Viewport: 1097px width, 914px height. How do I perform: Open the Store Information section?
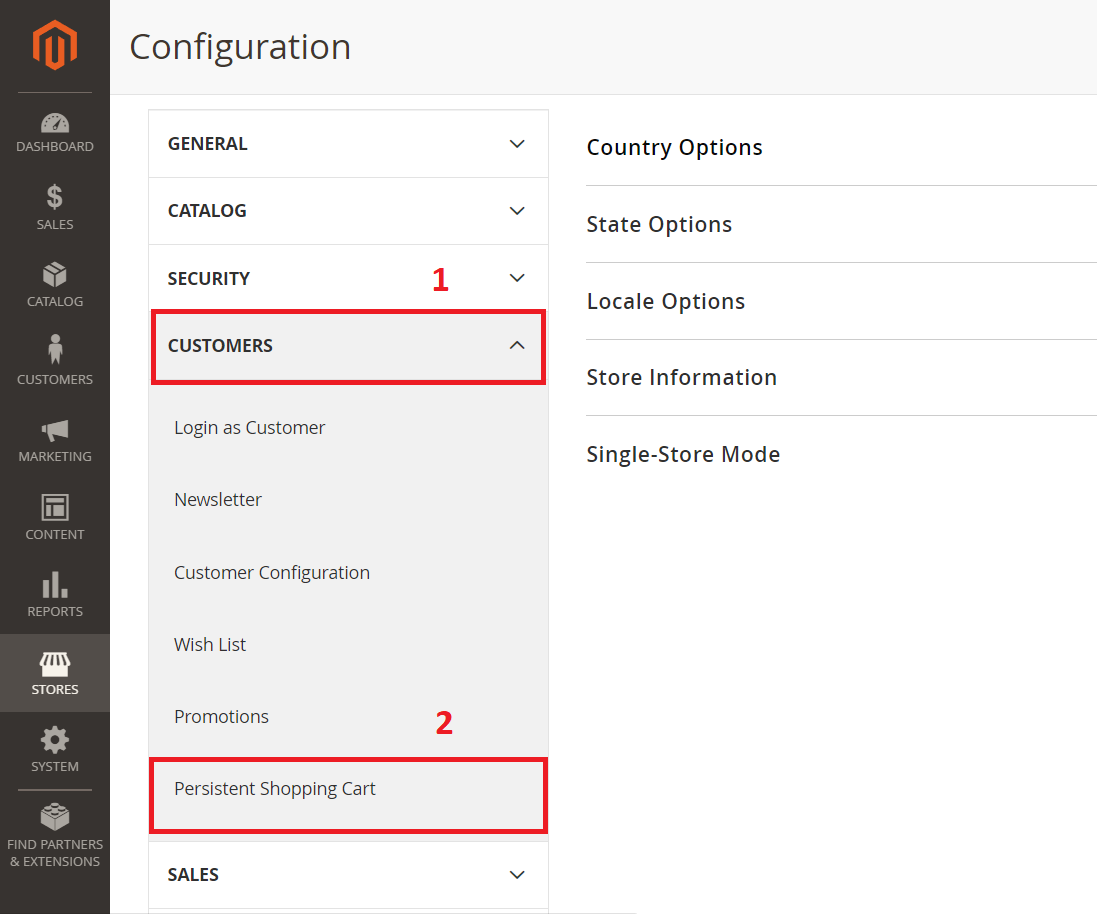coord(682,378)
